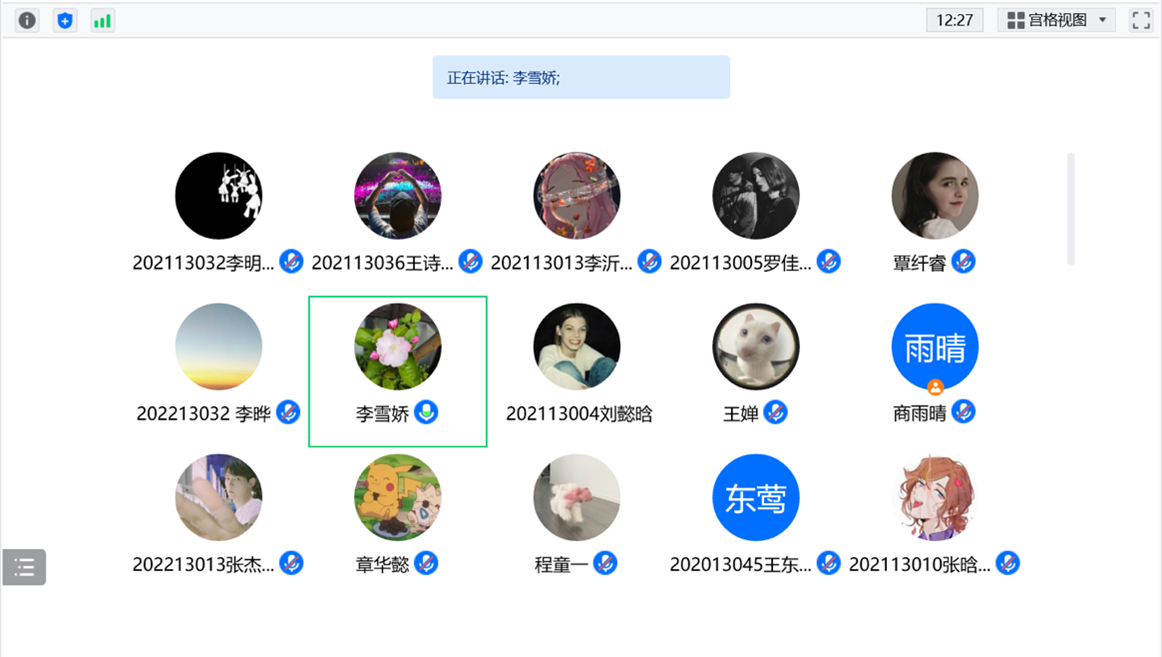The width and height of the screenshot is (1162, 657).
Task: Toggle microphone icon next to 程童一
Action: coord(605,563)
